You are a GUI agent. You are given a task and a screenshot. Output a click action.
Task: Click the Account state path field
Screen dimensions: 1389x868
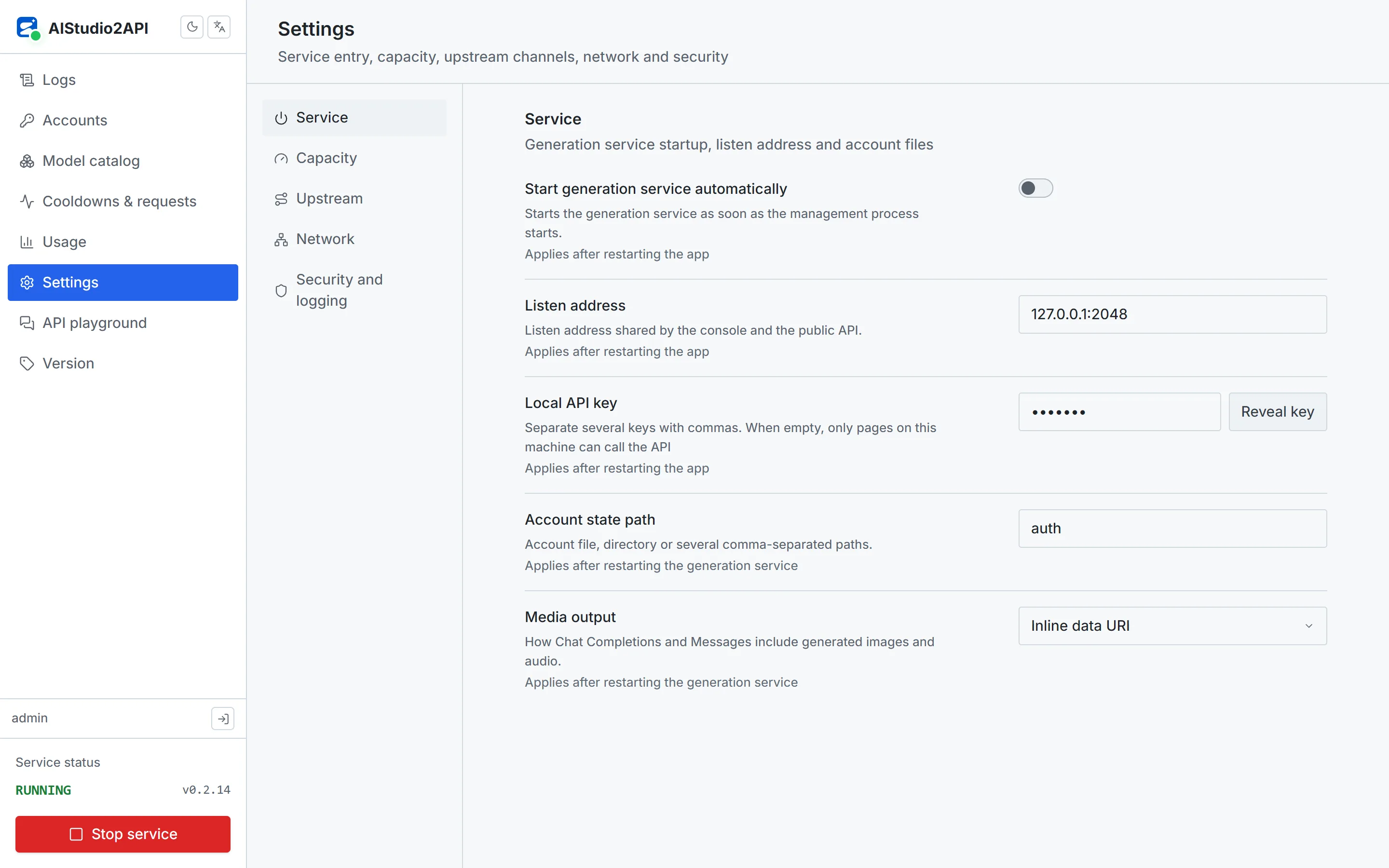[1172, 528]
